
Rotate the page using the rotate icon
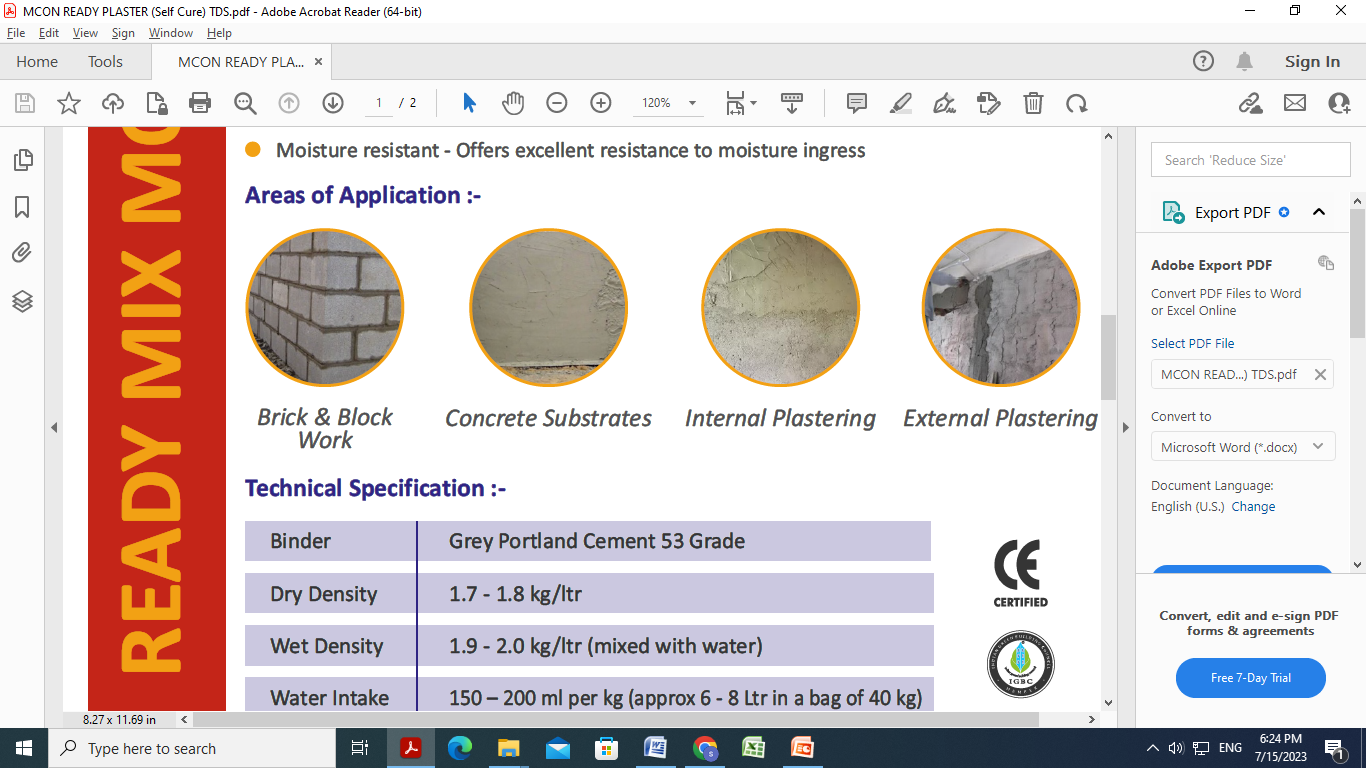(1077, 103)
